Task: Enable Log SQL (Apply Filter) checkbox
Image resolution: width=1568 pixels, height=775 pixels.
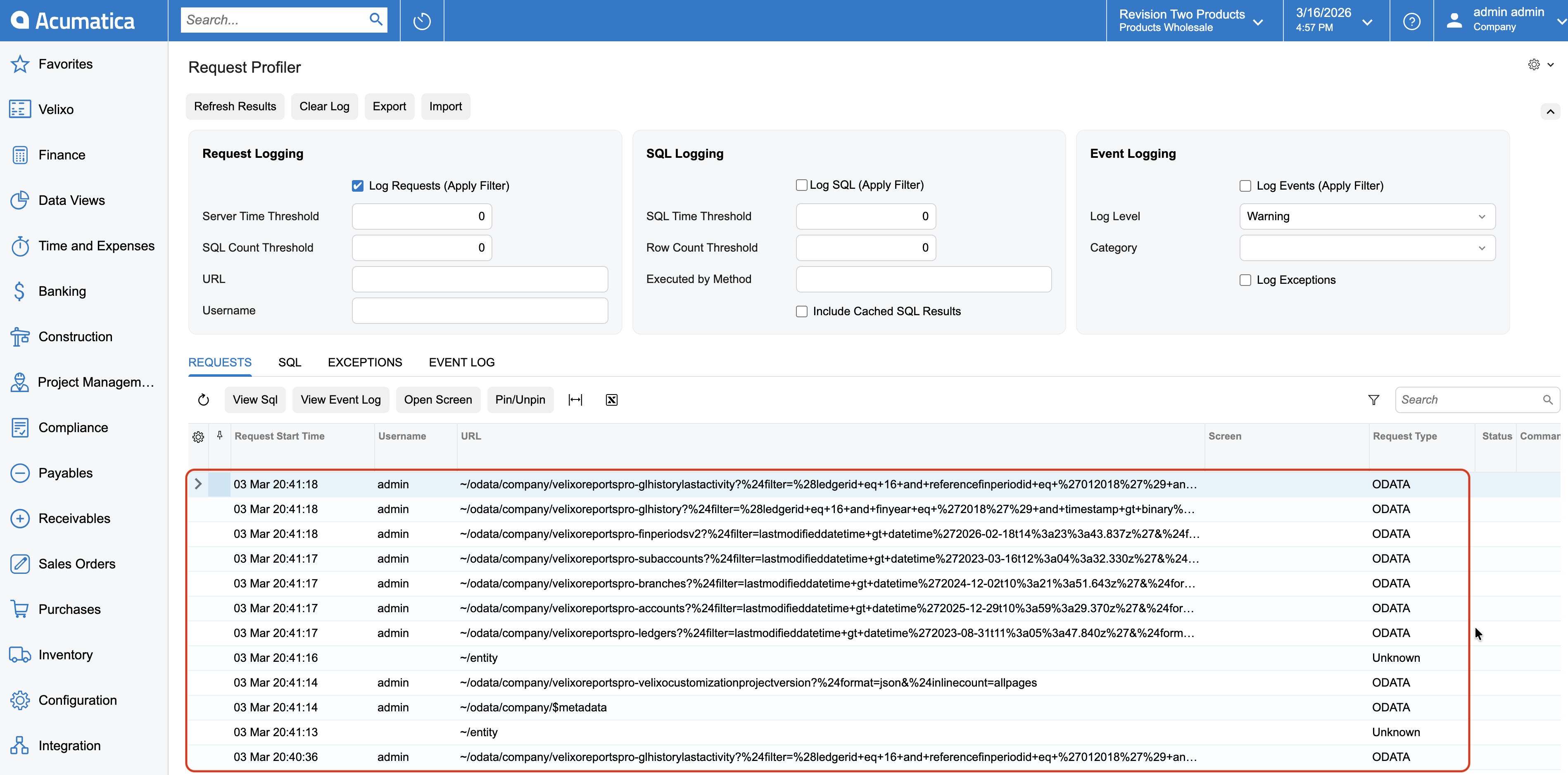Action: 801,185
